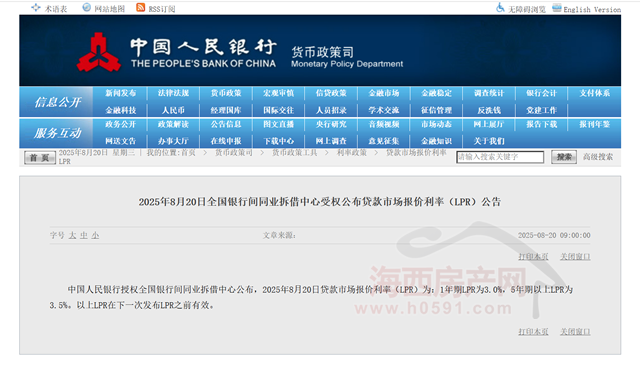Open the 高级搜索 advanced search link
The height and width of the screenshot is (365, 640).
[x=598, y=157]
